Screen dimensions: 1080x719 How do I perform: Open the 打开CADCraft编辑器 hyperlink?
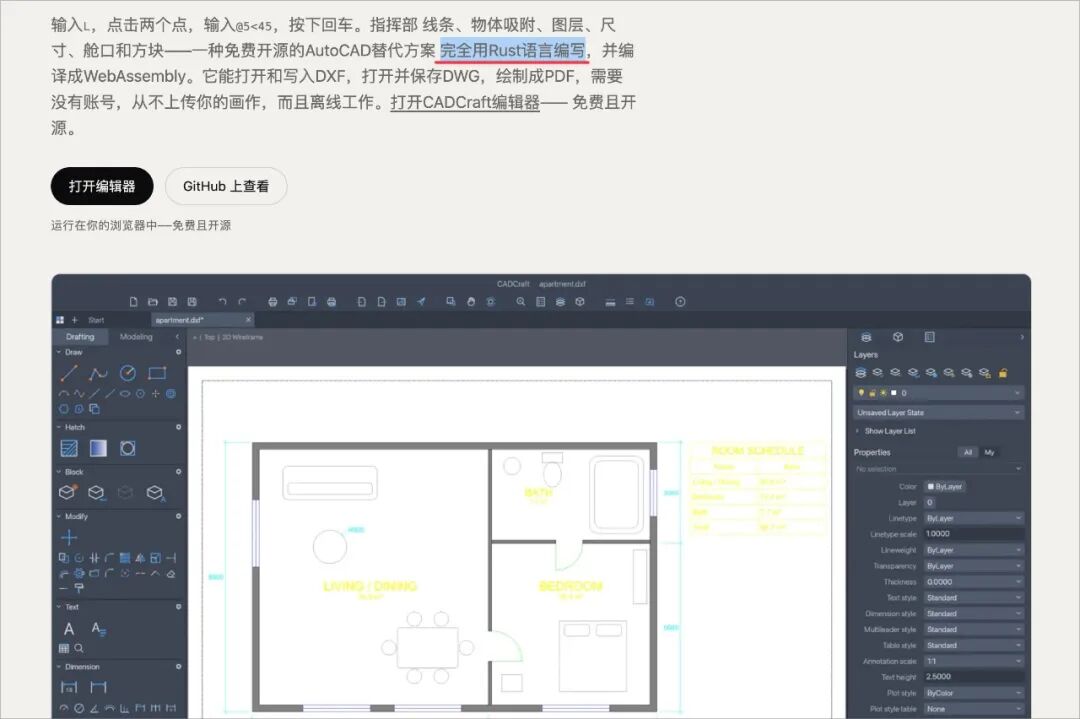[x=465, y=103]
